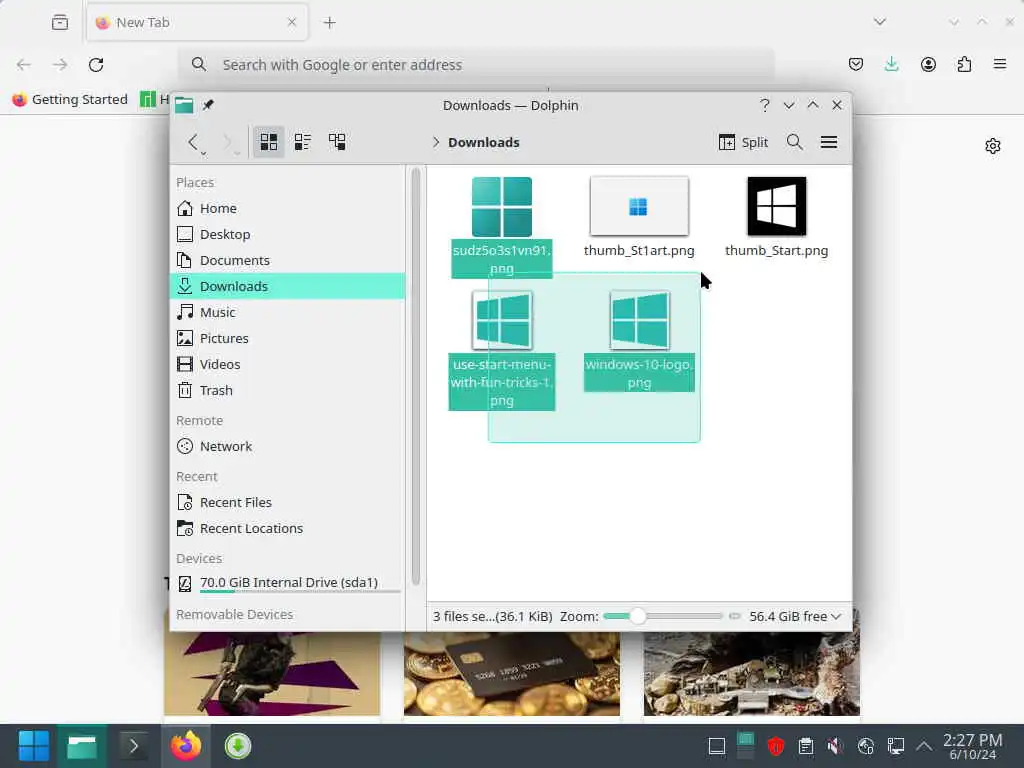
Task: Open 70.0 GiB Internal Drive (sda1)
Action: pos(288,583)
